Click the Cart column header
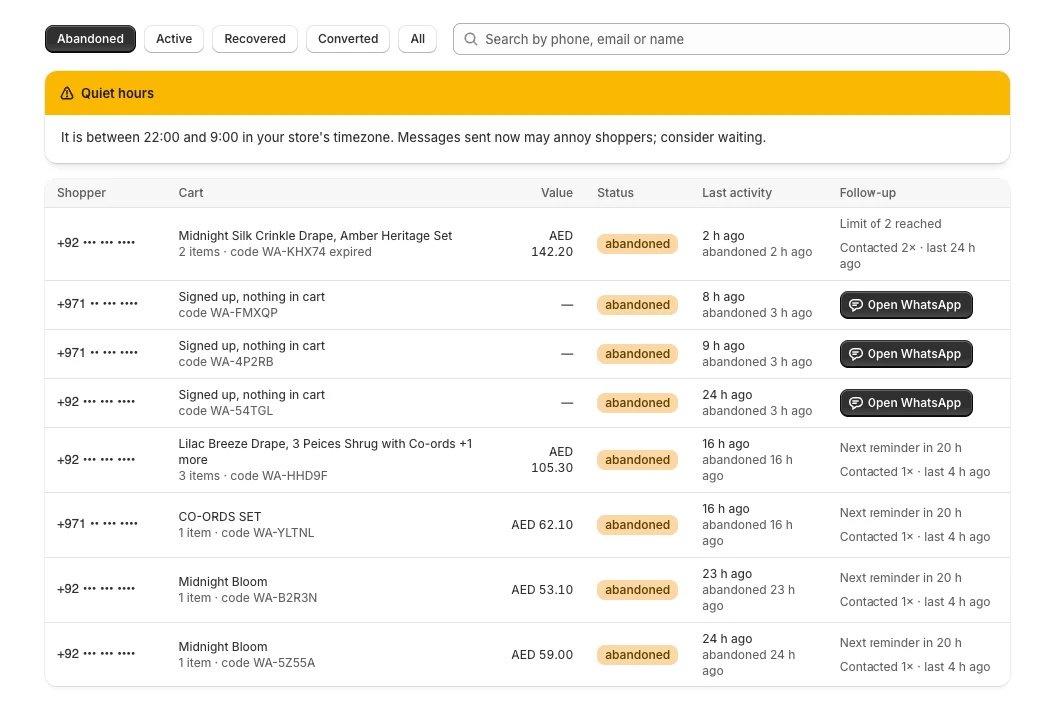Viewport: 1040px width, 725px height. (191, 193)
